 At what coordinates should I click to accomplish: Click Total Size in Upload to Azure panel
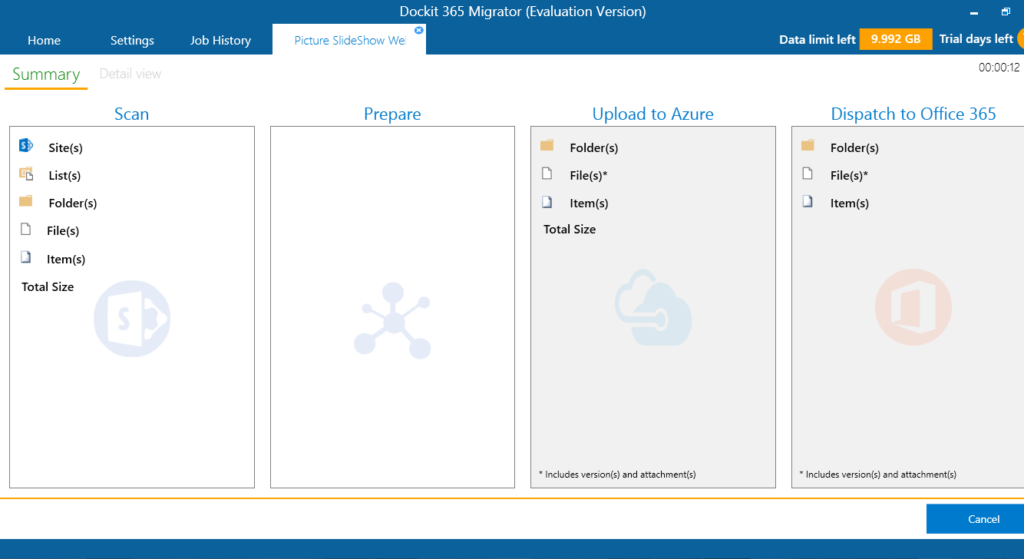pyautogui.click(x=569, y=229)
